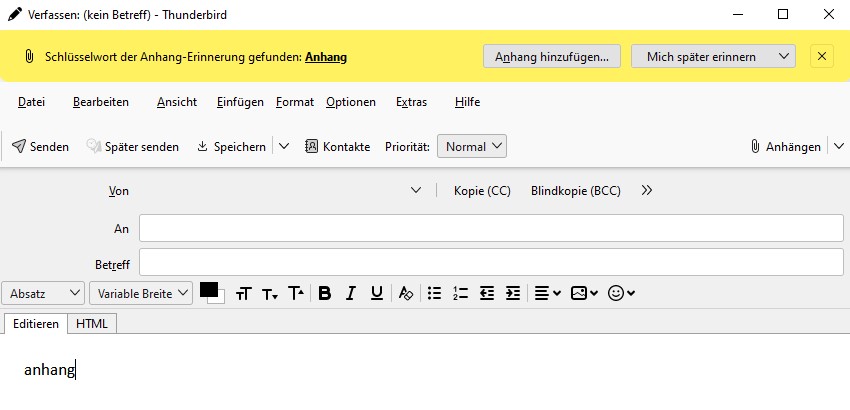Open the Variable Breite font dropdown
The image size is (850, 410).
[141, 294]
